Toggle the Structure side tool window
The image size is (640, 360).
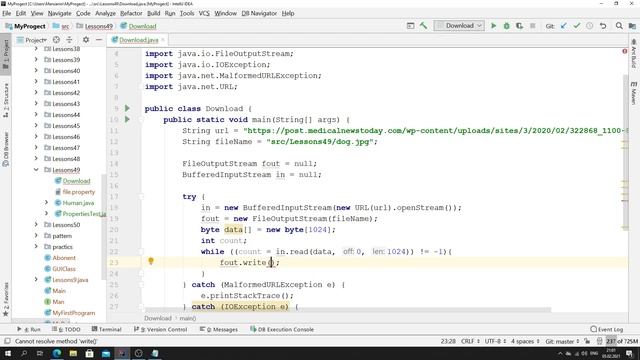[x=6, y=100]
